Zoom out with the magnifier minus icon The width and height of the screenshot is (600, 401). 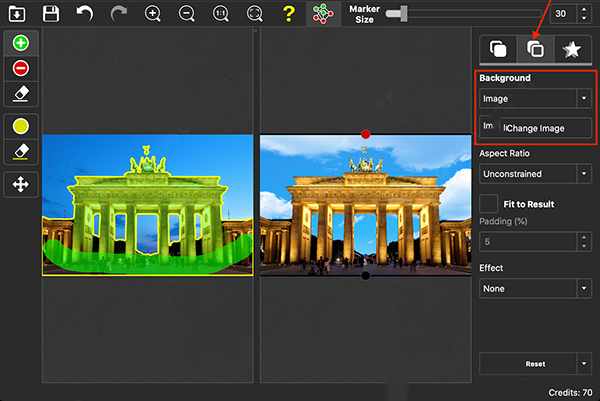187,14
